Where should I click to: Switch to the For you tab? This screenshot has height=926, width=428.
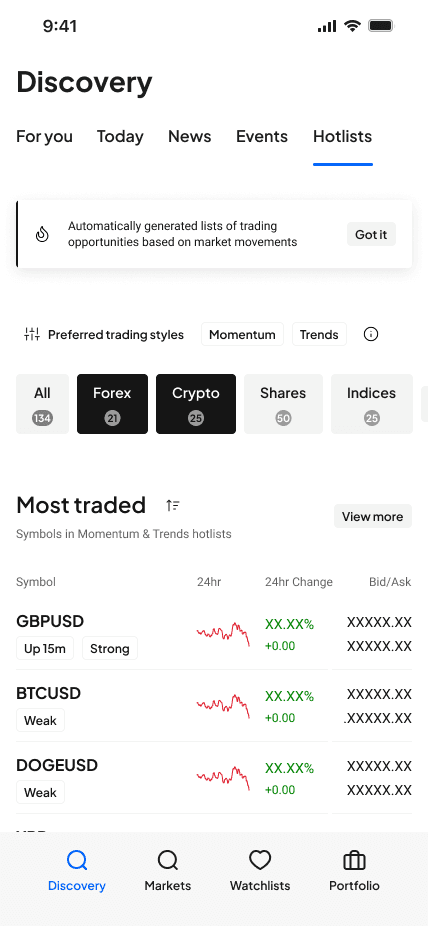(44, 136)
